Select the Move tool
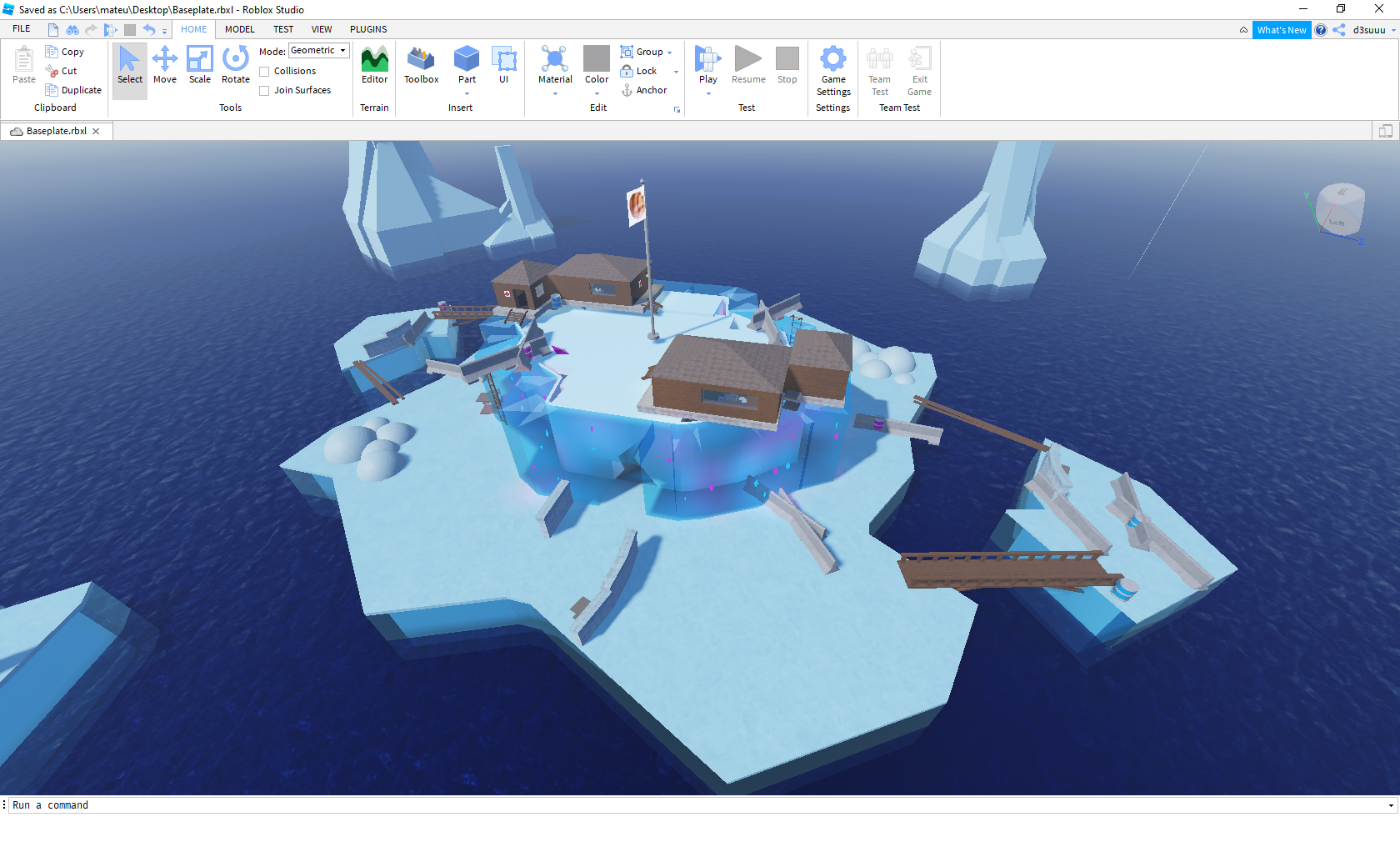This screenshot has height=842, width=1400. pos(165,65)
